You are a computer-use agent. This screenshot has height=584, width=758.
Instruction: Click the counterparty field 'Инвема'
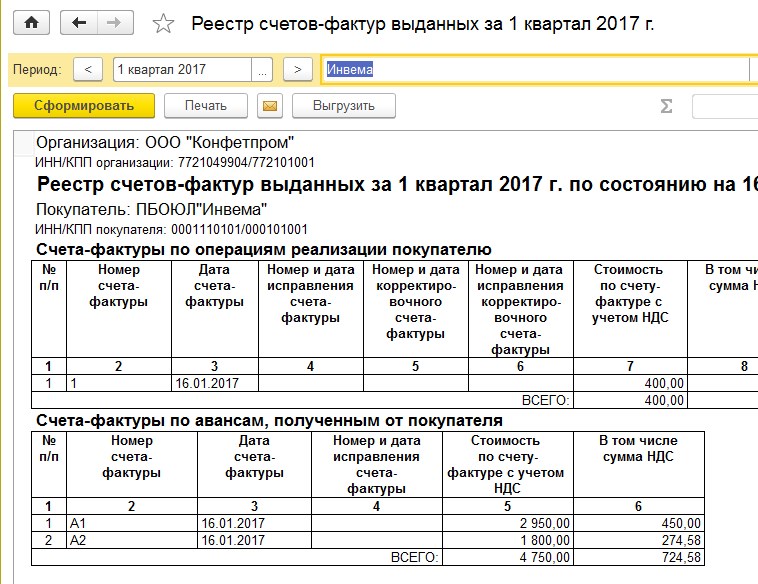(x=536, y=70)
